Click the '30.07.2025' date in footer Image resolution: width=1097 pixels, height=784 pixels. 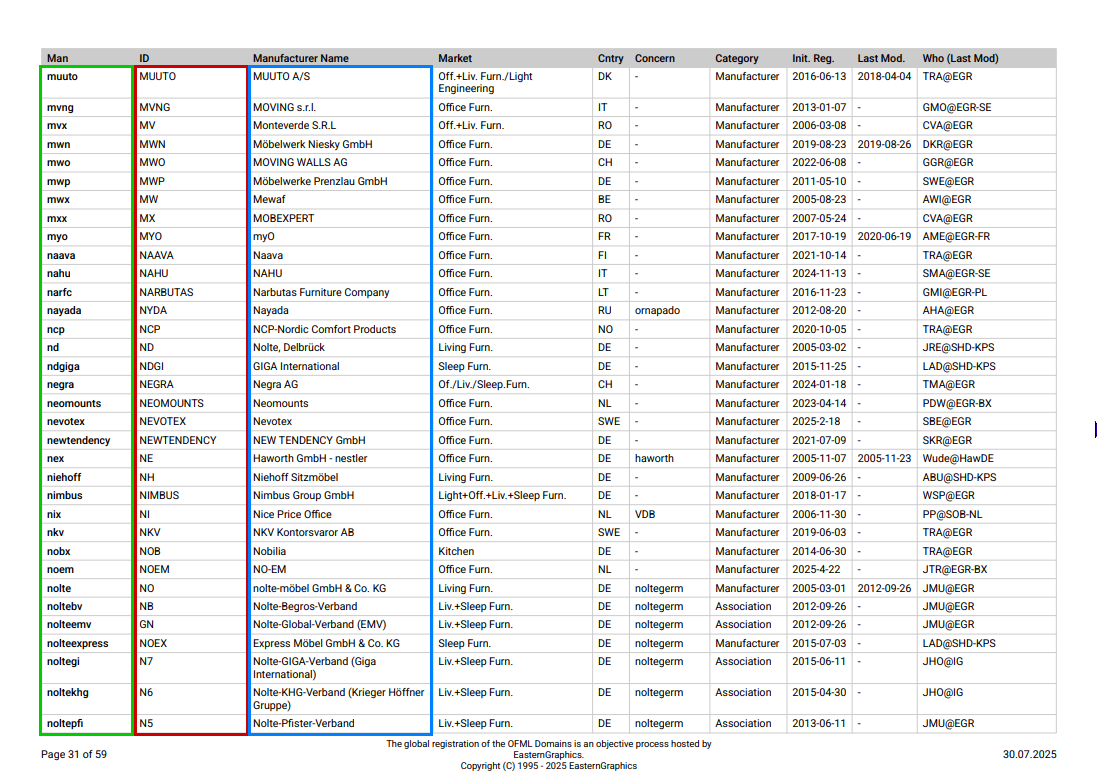tap(1029, 755)
